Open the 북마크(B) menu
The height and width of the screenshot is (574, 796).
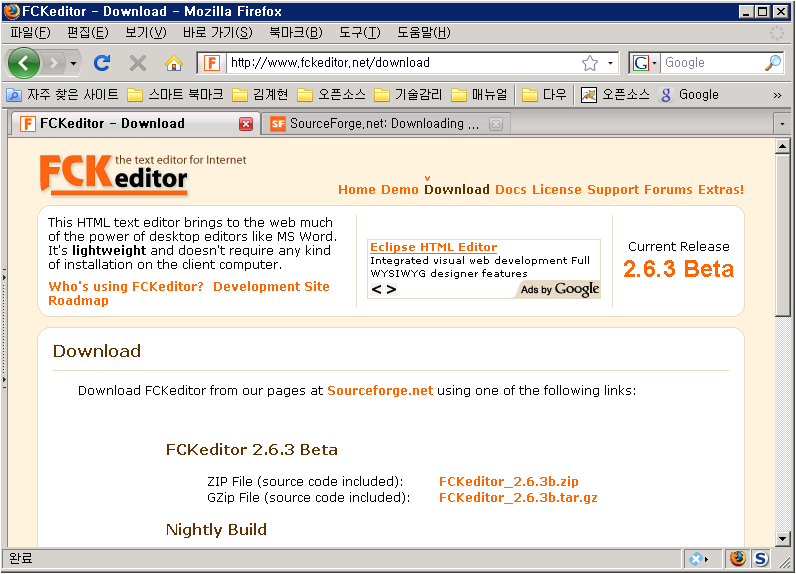[295, 33]
